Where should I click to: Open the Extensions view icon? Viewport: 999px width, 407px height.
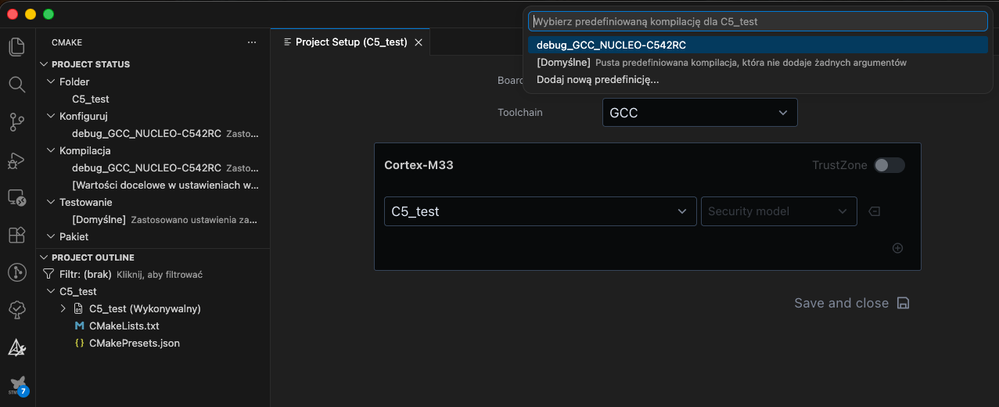[x=17, y=235]
